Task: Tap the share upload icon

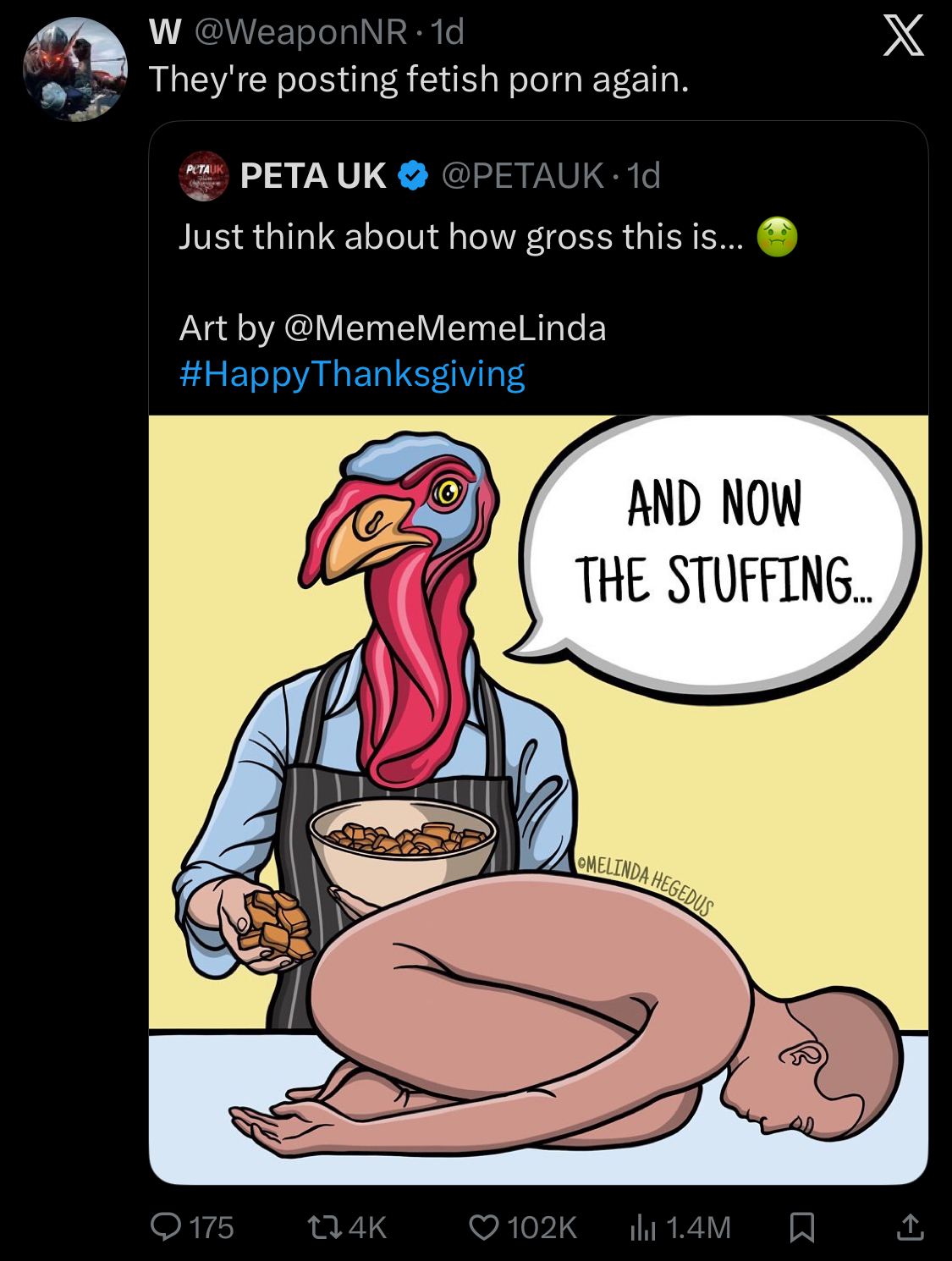Action: click(910, 1226)
